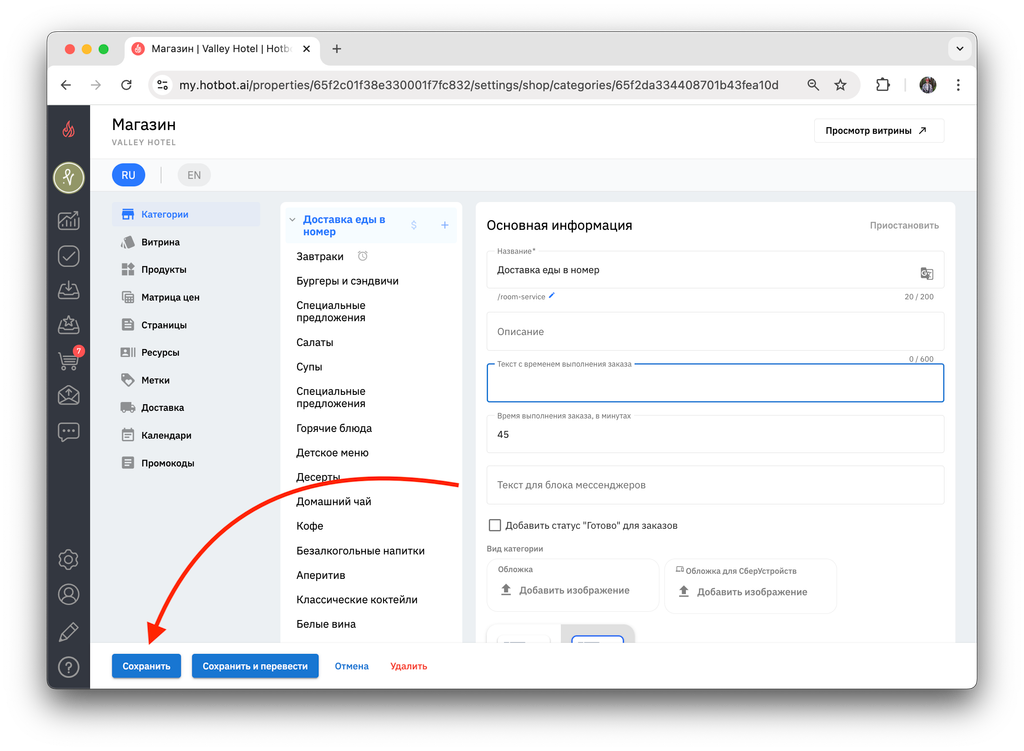Click into the Описание field
This screenshot has height=751, width=1024.
715,332
